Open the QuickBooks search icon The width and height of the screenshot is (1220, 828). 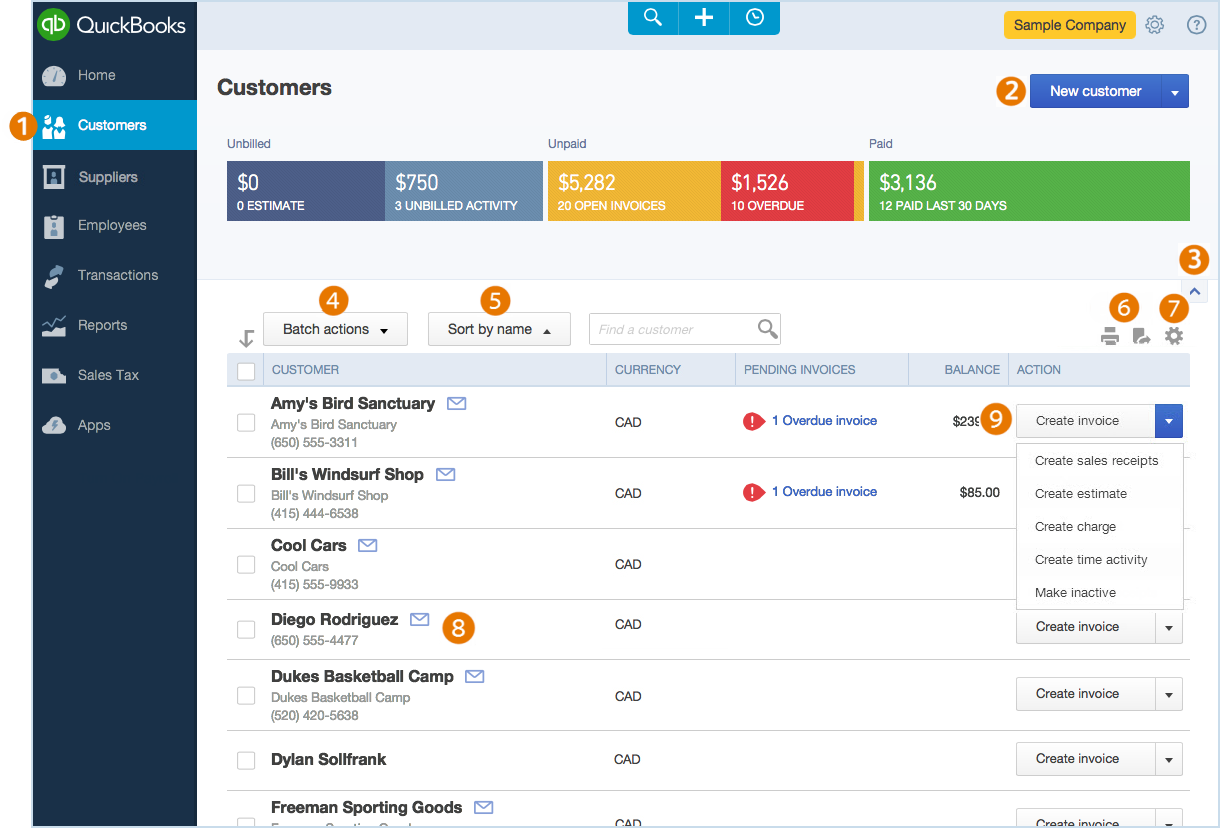[x=652, y=18]
